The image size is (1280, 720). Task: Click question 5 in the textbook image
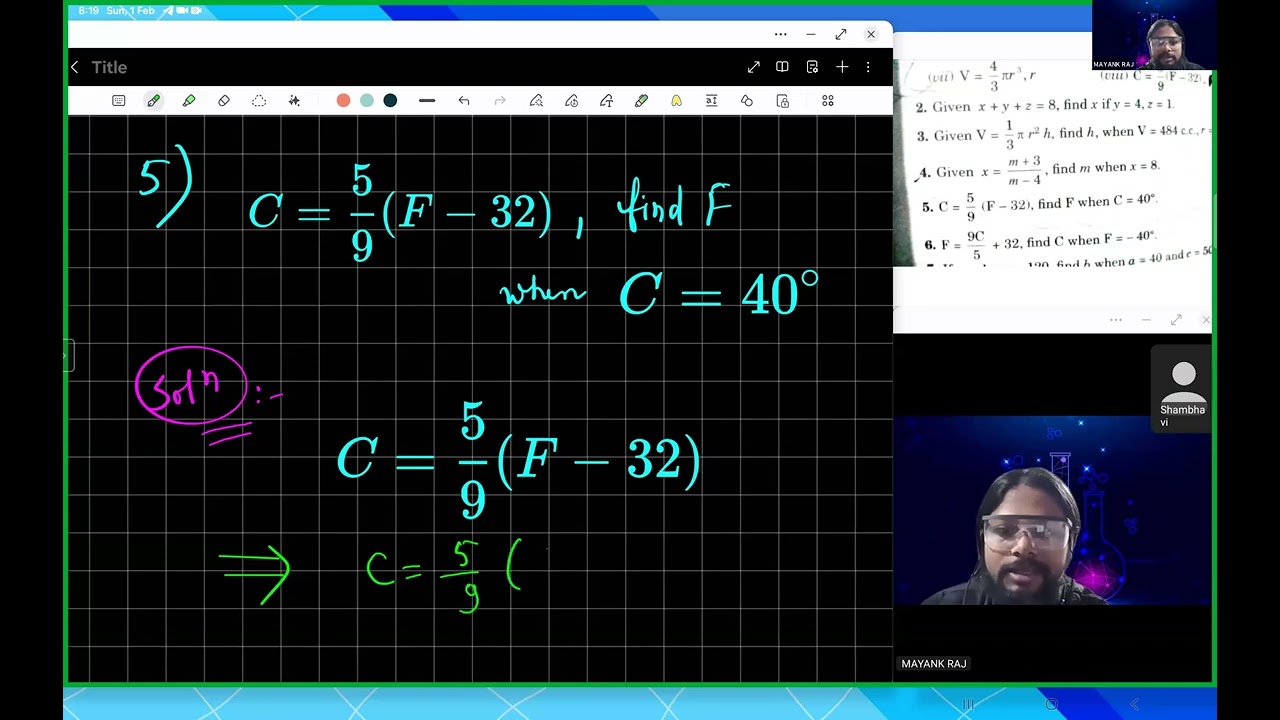[x=1040, y=205]
